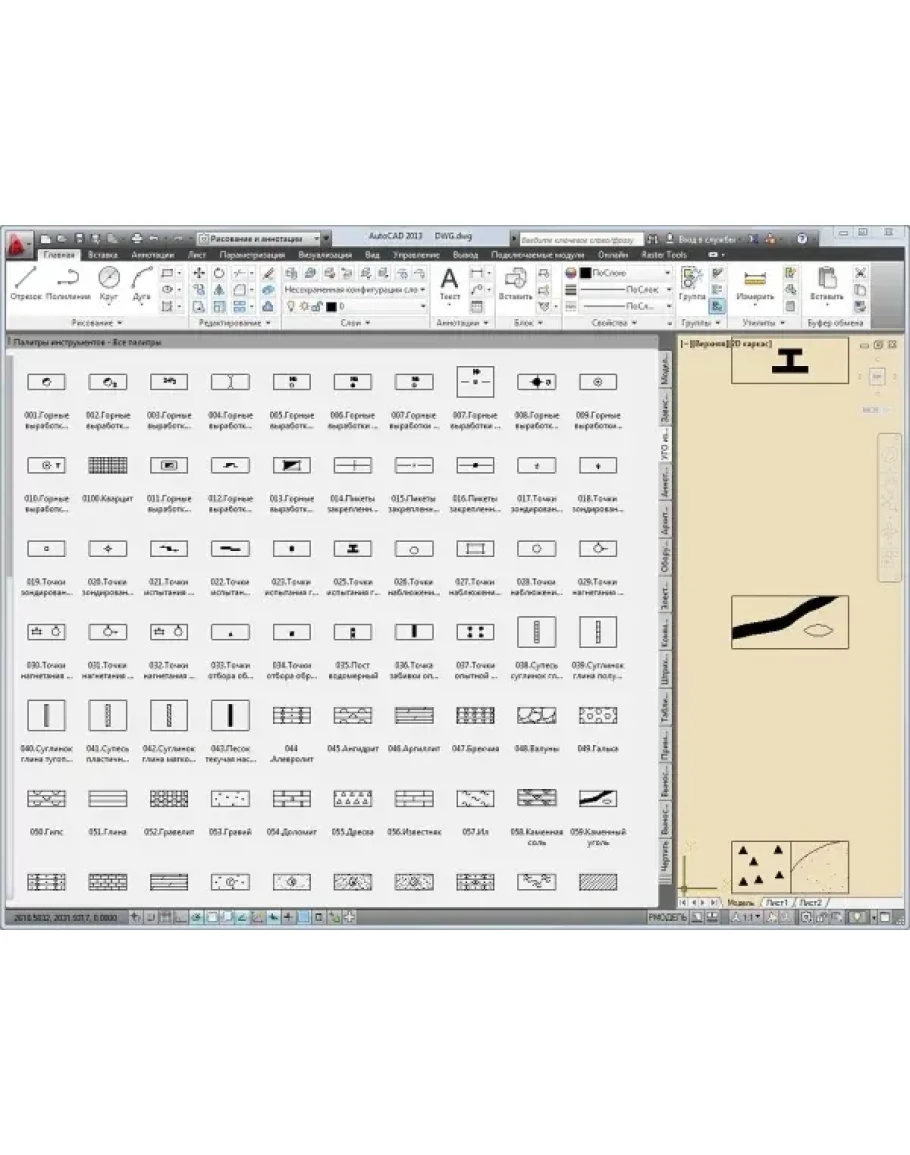This screenshot has width=910, height=1155.
Task: Activate the Текст annotation tool
Action: pyautogui.click(x=450, y=283)
